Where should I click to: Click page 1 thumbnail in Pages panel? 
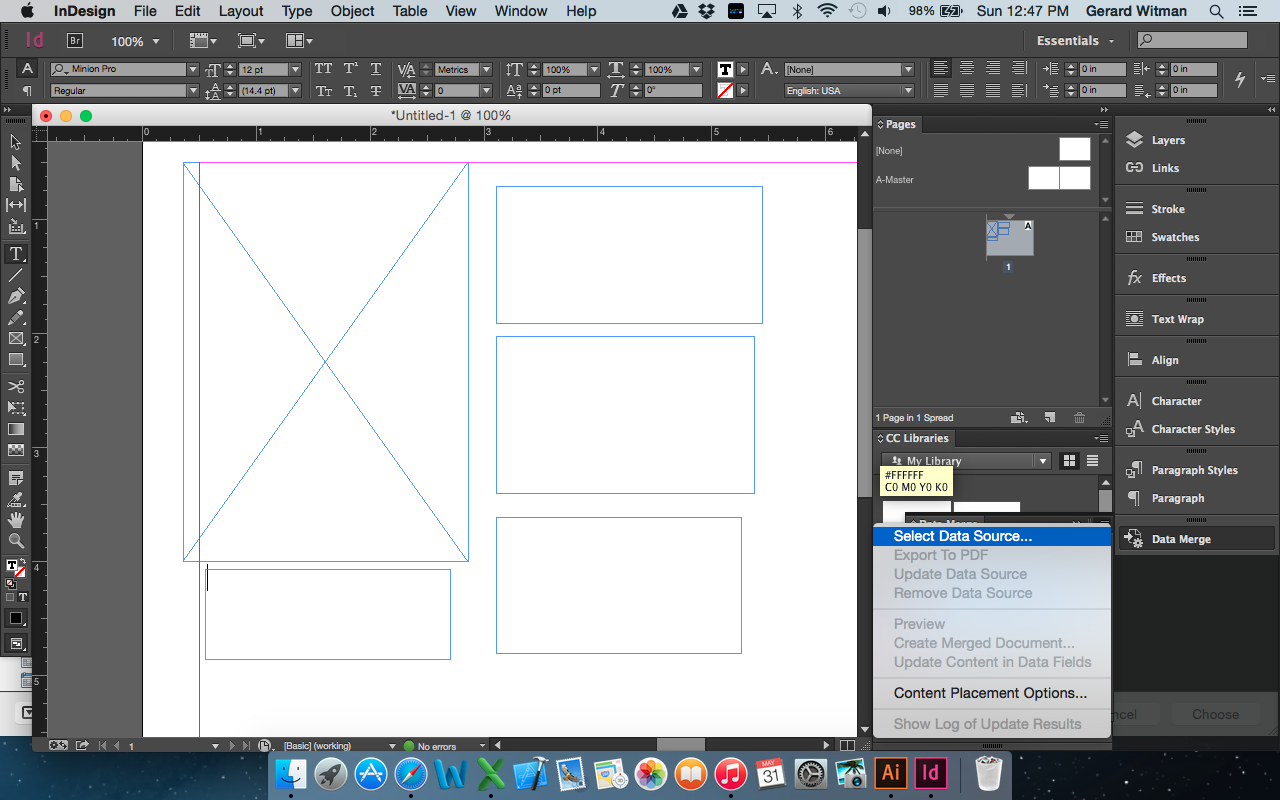tap(1009, 239)
